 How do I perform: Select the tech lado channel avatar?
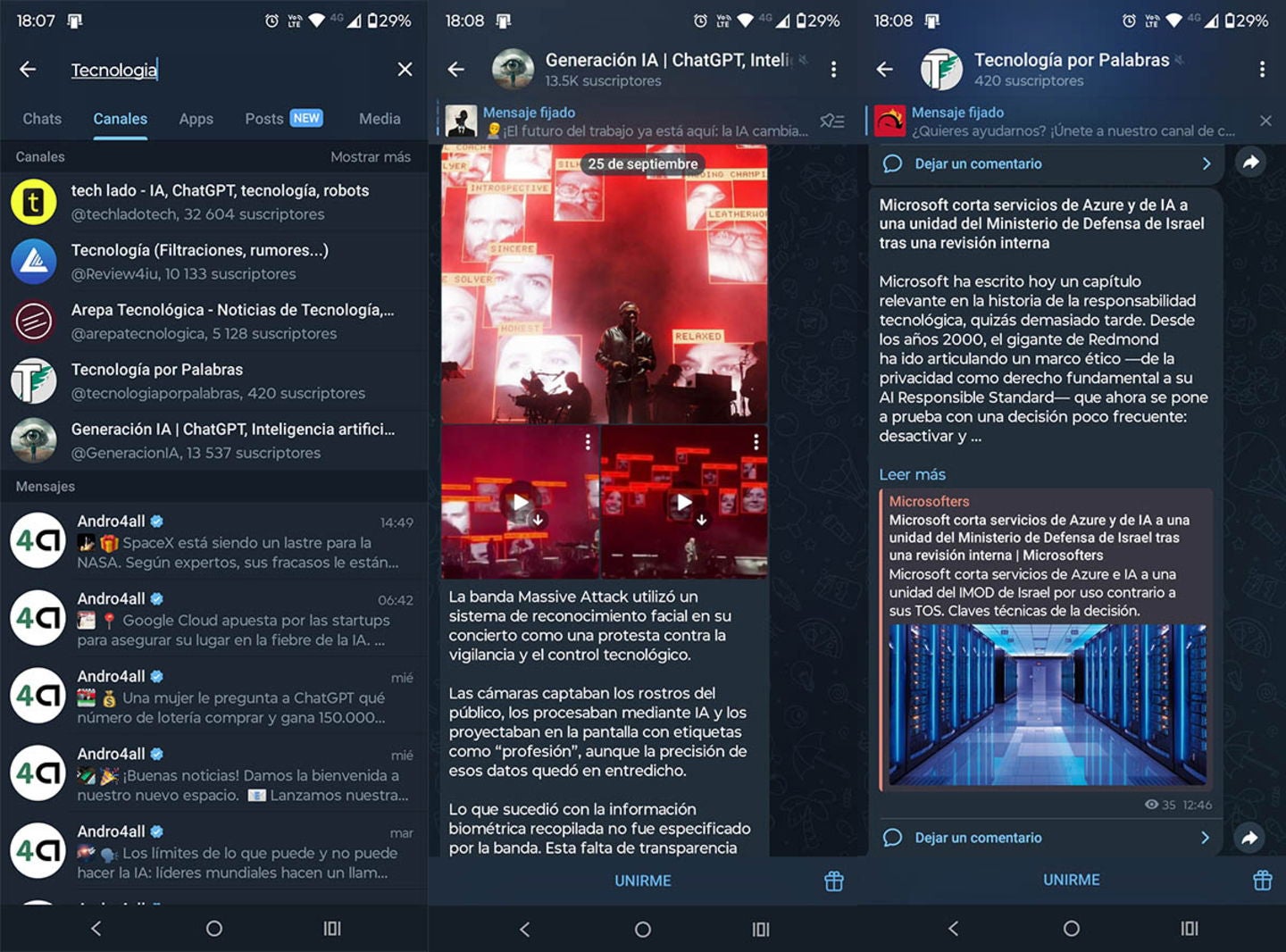34,201
